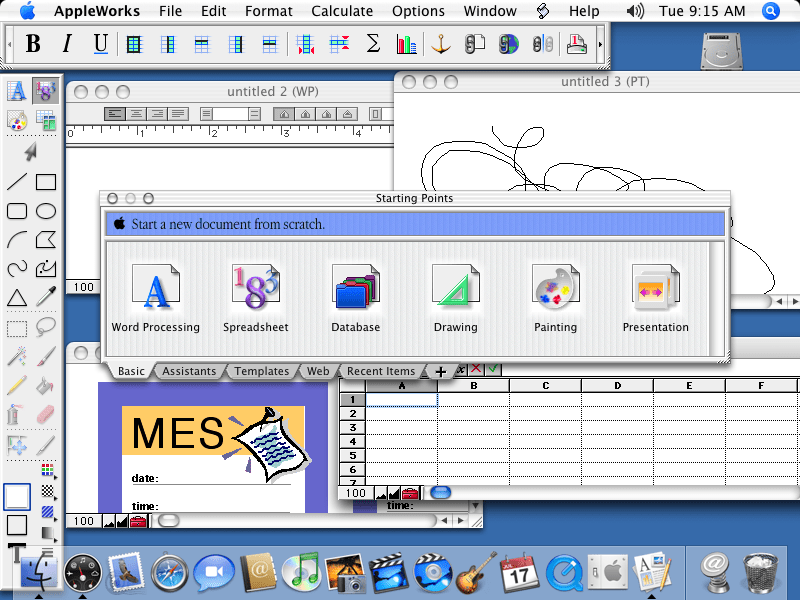
Task: Switch to the Templates tab
Action: coord(261,371)
